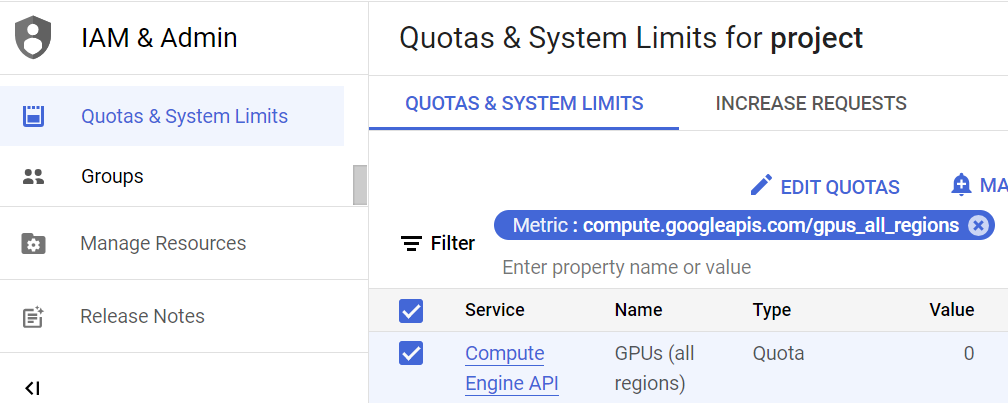Click the Manage Resources folder icon
Screen dimensions: 1008x403
[34, 244]
